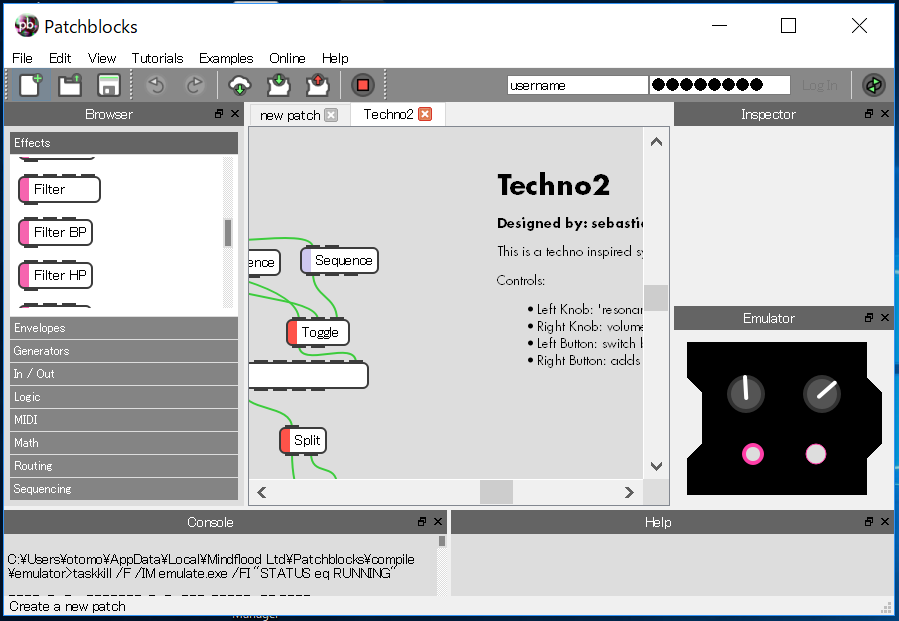Float the Help panel
The width and height of the screenshot is (899, 621).
869,521
